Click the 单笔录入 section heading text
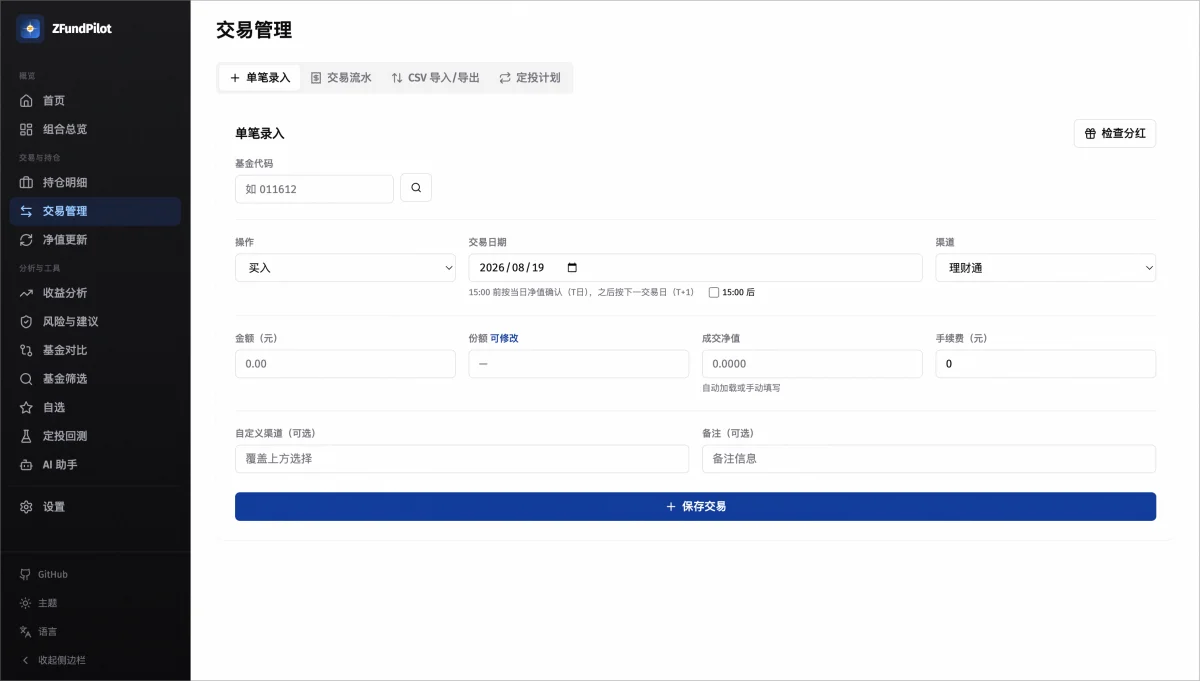This screenshot has height=681, width=1200. [x=260, y=133]
